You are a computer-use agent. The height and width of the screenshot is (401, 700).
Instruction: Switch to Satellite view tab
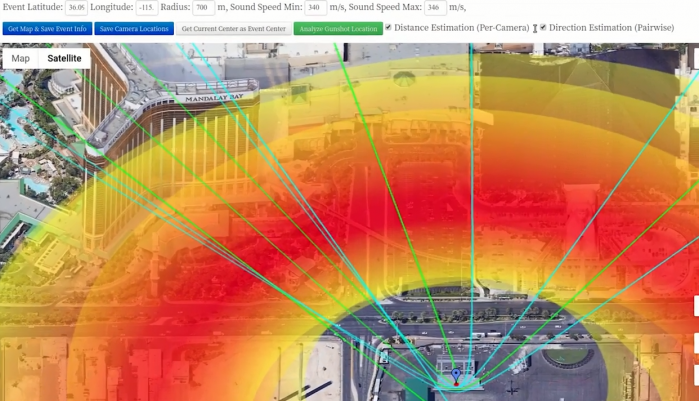coord(64,58)
